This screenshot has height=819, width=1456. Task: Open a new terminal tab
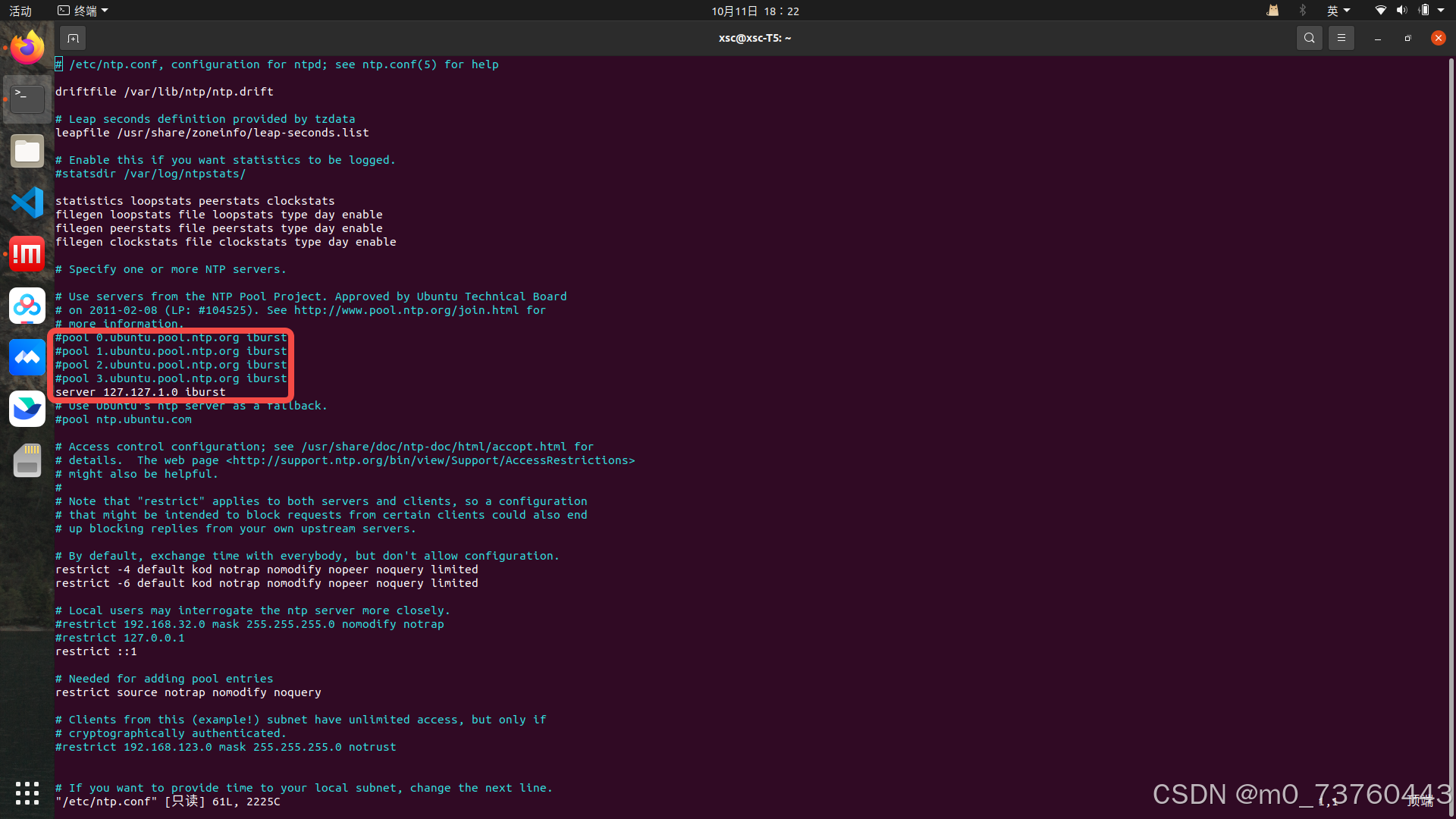(x=73, y=38)
